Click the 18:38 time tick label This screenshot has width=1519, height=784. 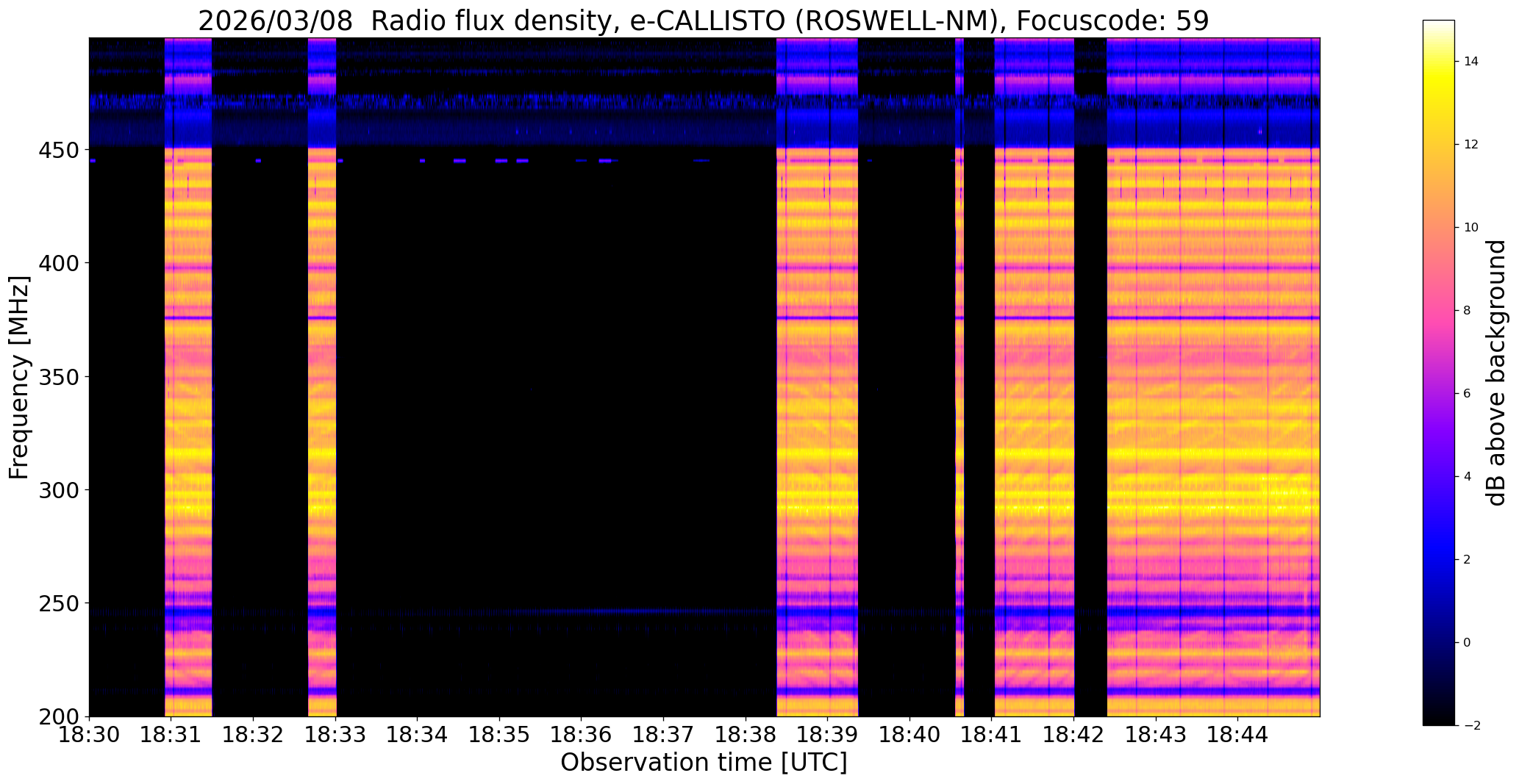point(746,734)
